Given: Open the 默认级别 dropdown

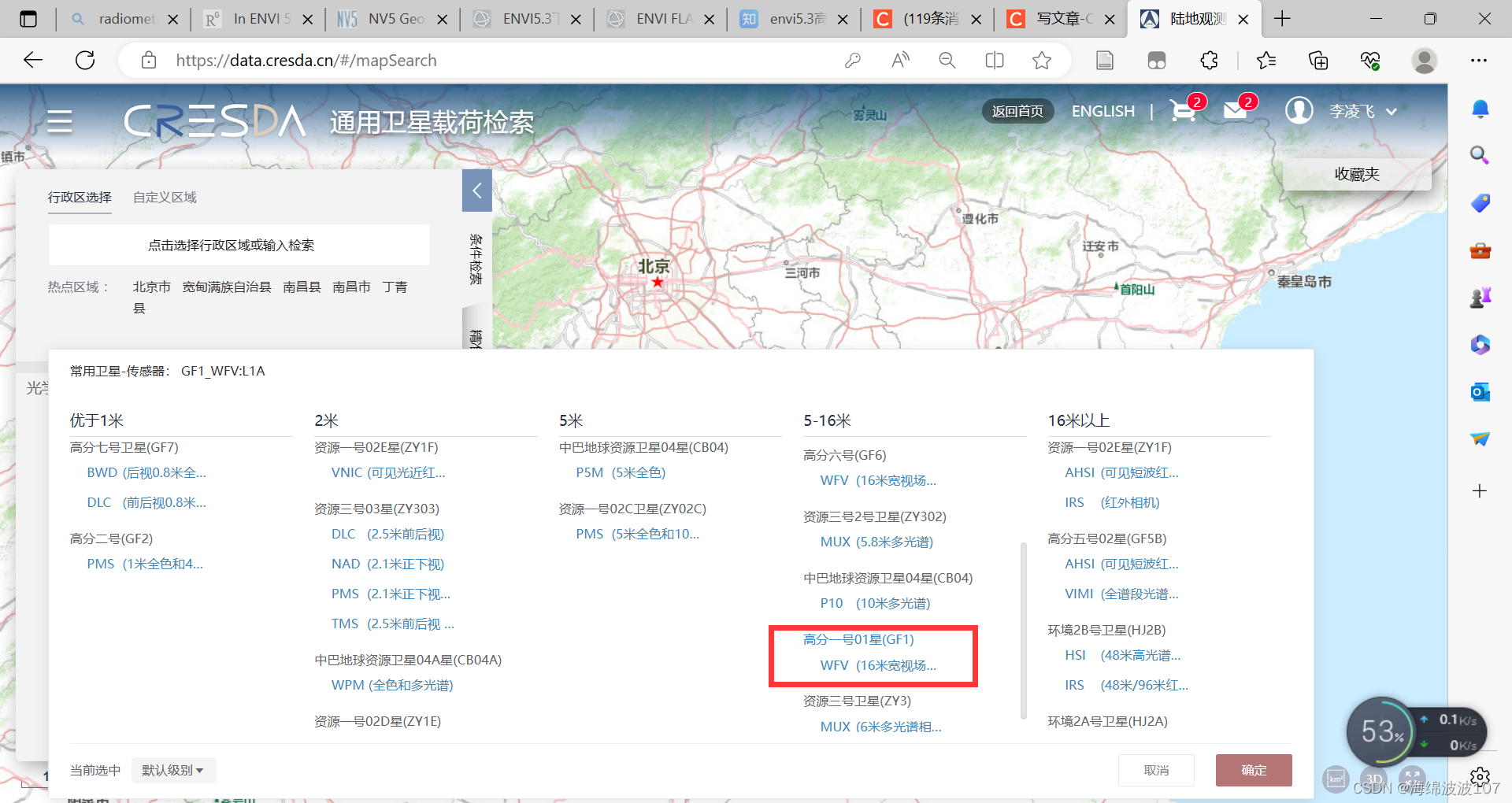Looking at the screenshot, I should click(173, 770).
